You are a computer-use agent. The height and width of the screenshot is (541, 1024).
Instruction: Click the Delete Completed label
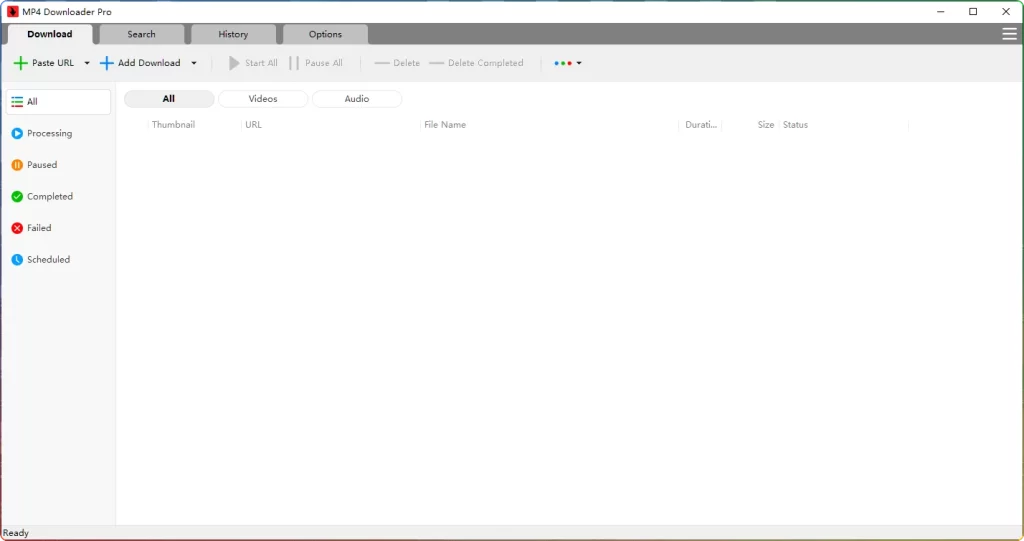tap(486, 63)
